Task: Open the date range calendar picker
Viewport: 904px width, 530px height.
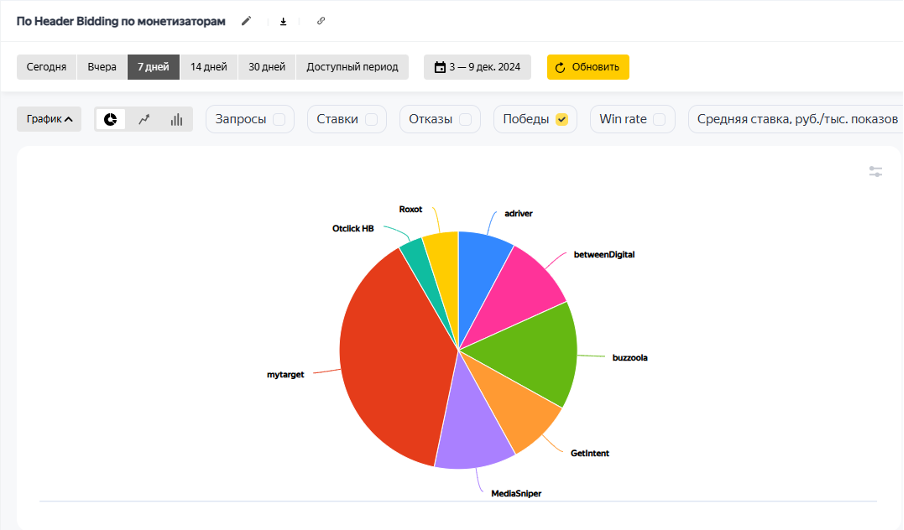Action: click(477, 67)
